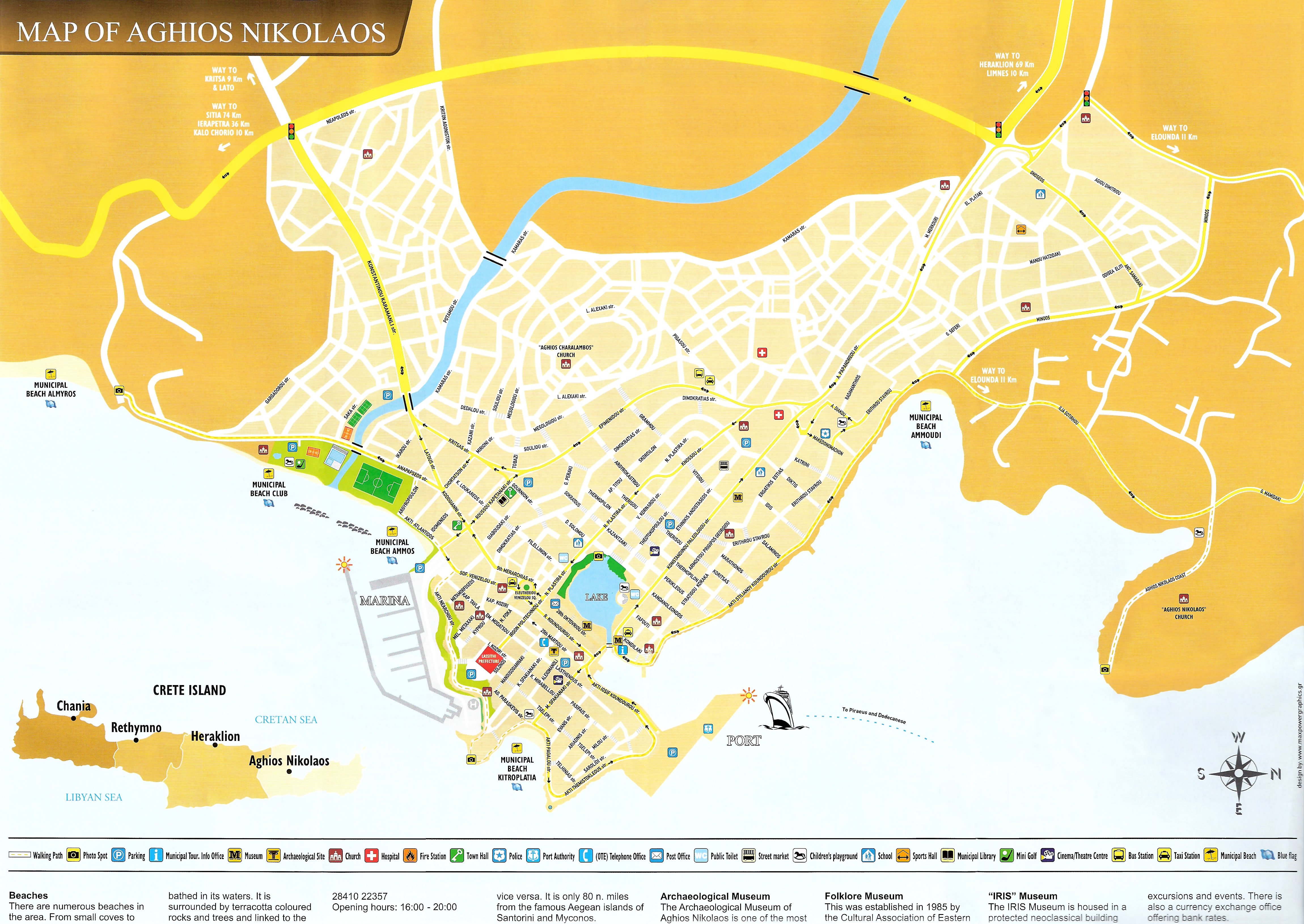The image size is (1304, 924).
Task: Click the Photo Spot camera icon in the legend
Action: tap(73, 855)
